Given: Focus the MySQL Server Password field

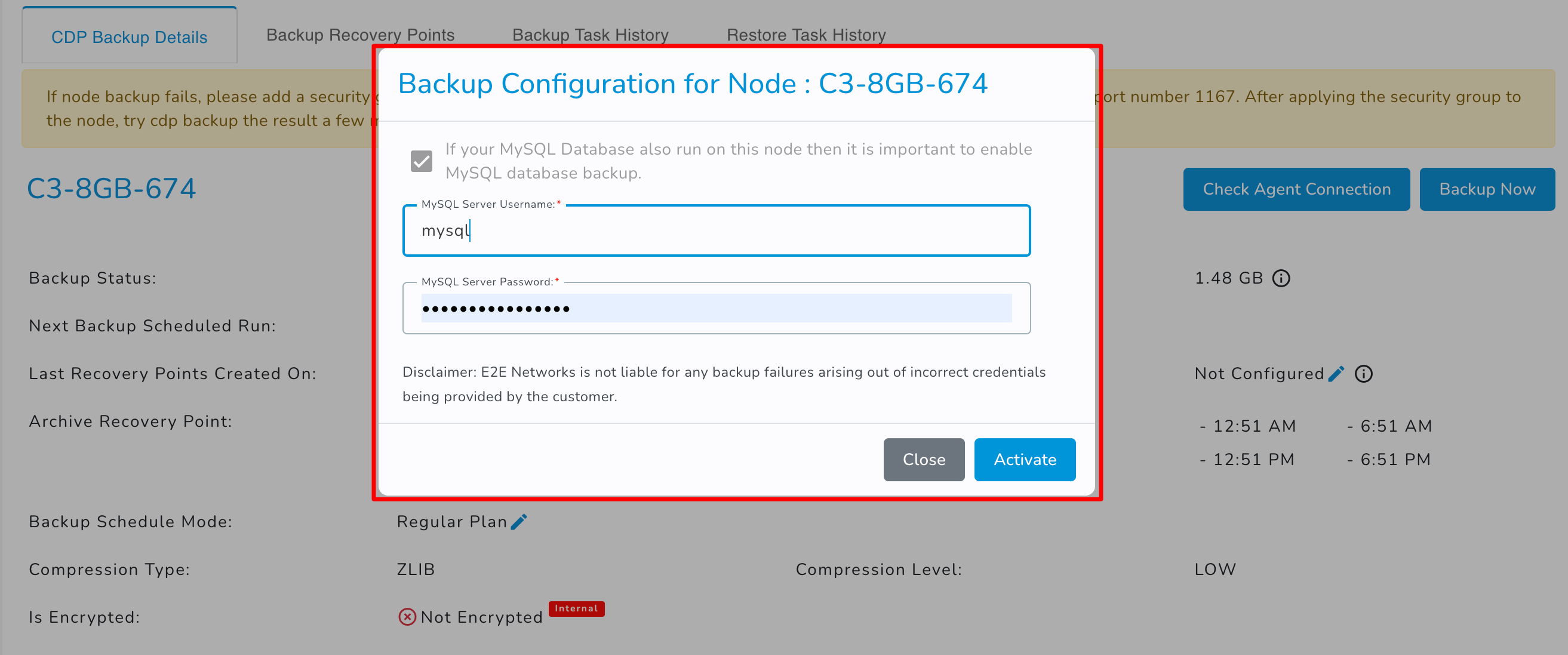Looking at the screenshot, I should (716, 308).
